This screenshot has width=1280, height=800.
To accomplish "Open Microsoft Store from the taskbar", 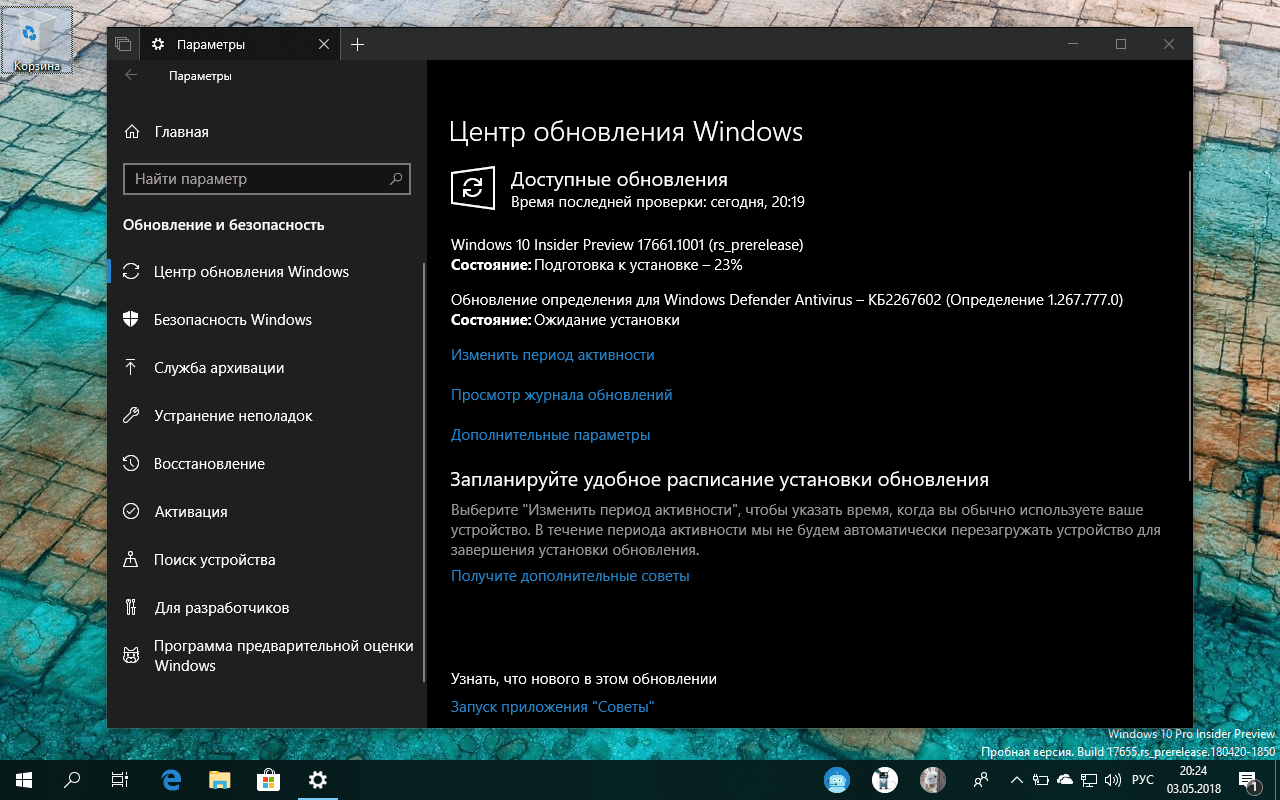I will [268, 780].
